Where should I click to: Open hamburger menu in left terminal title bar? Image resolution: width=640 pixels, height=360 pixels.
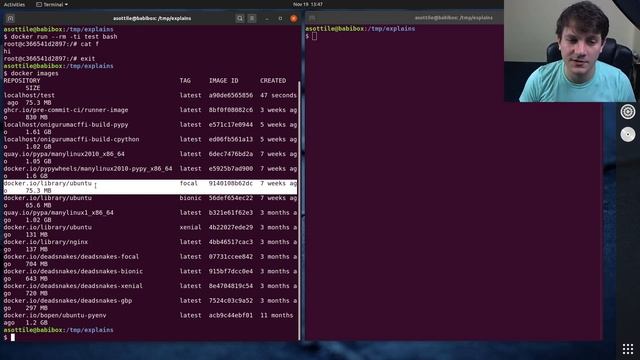tap(252, 18)
